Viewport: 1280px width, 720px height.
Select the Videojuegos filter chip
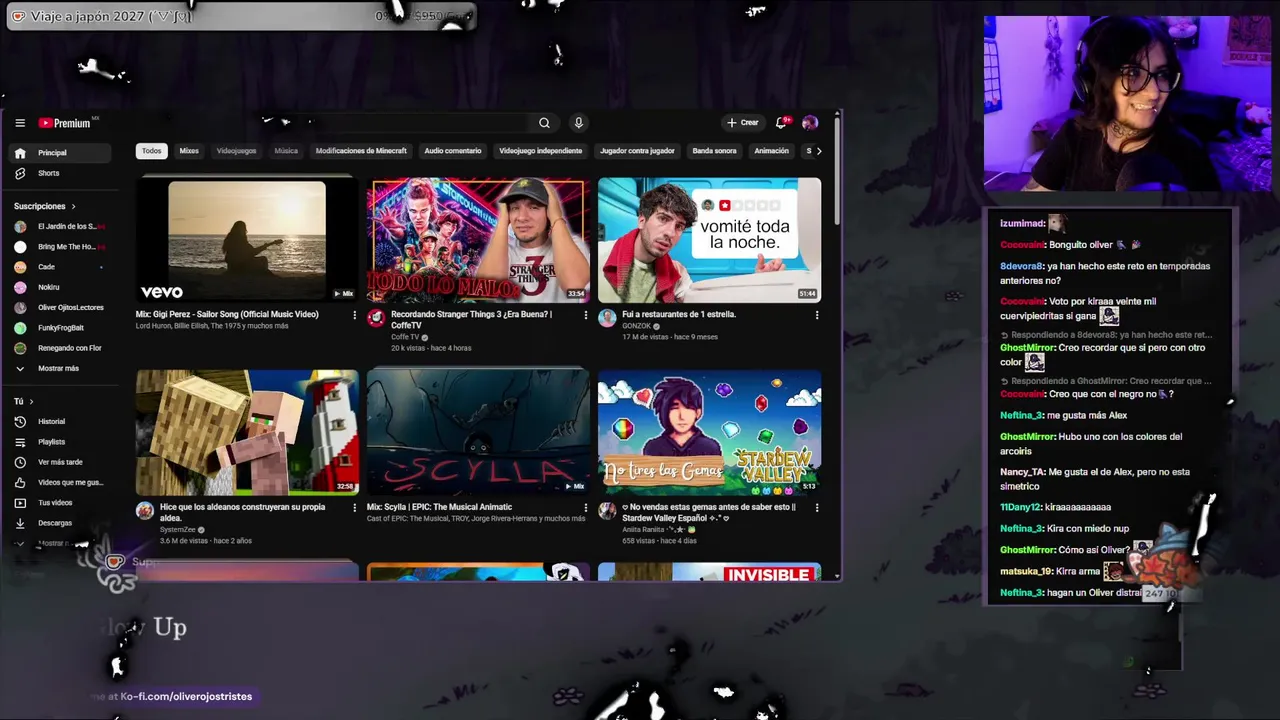tap(237, 151)
